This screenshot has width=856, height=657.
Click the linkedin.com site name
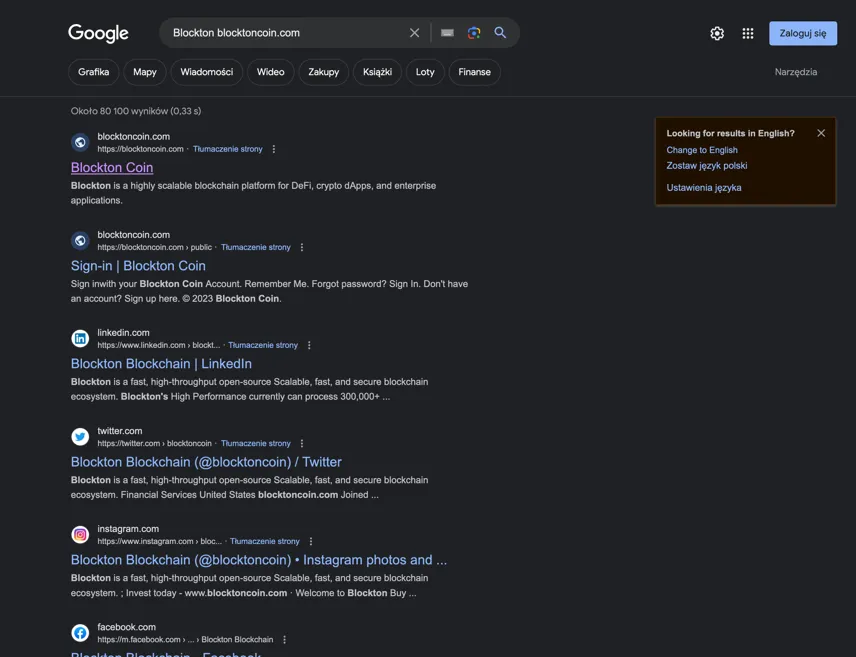click(x=123, y=333)
